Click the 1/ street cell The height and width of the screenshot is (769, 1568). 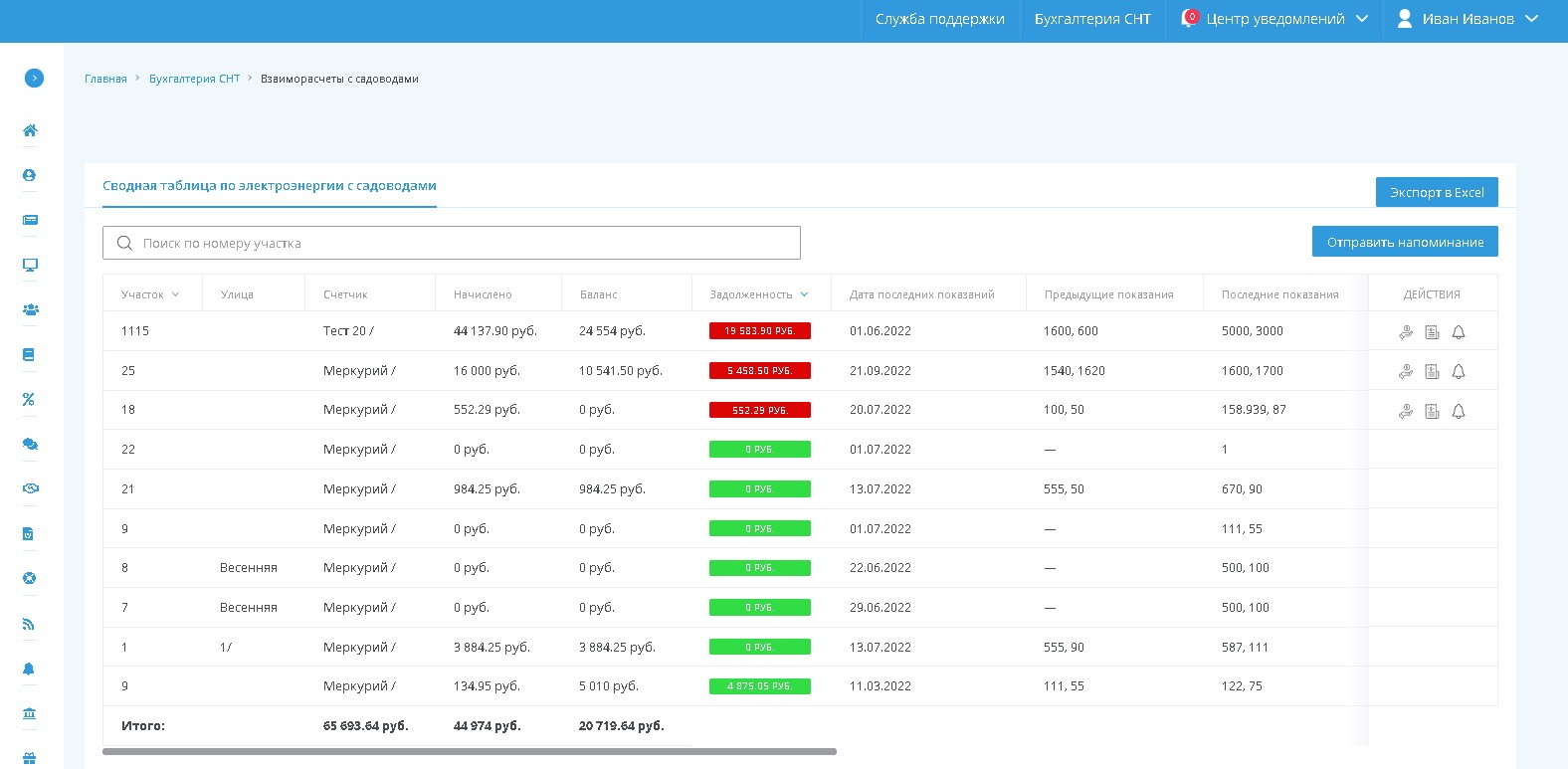(226, 648)
